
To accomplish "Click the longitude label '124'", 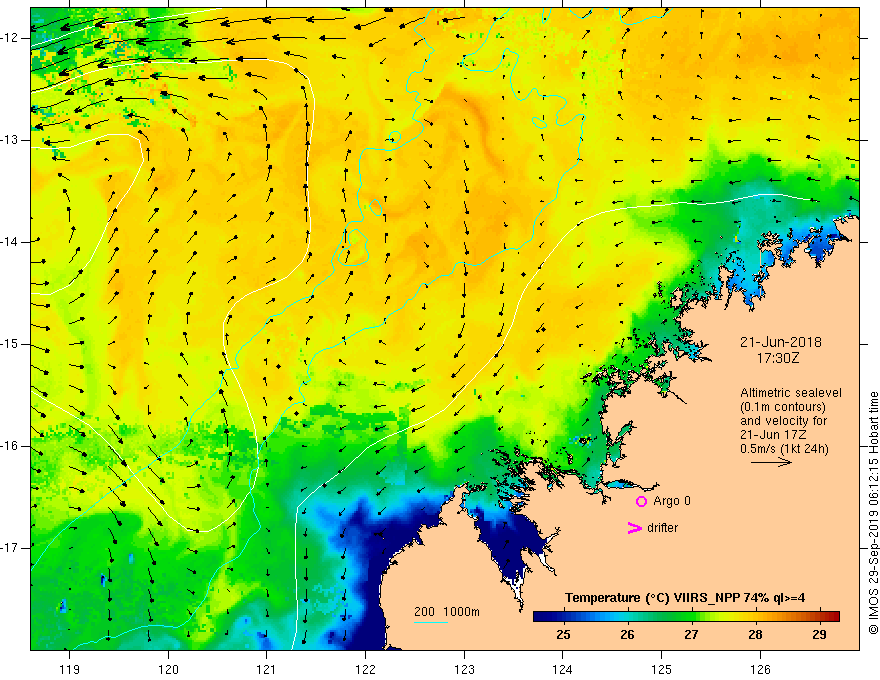I will pyautogui.click(x=563, y=669).
